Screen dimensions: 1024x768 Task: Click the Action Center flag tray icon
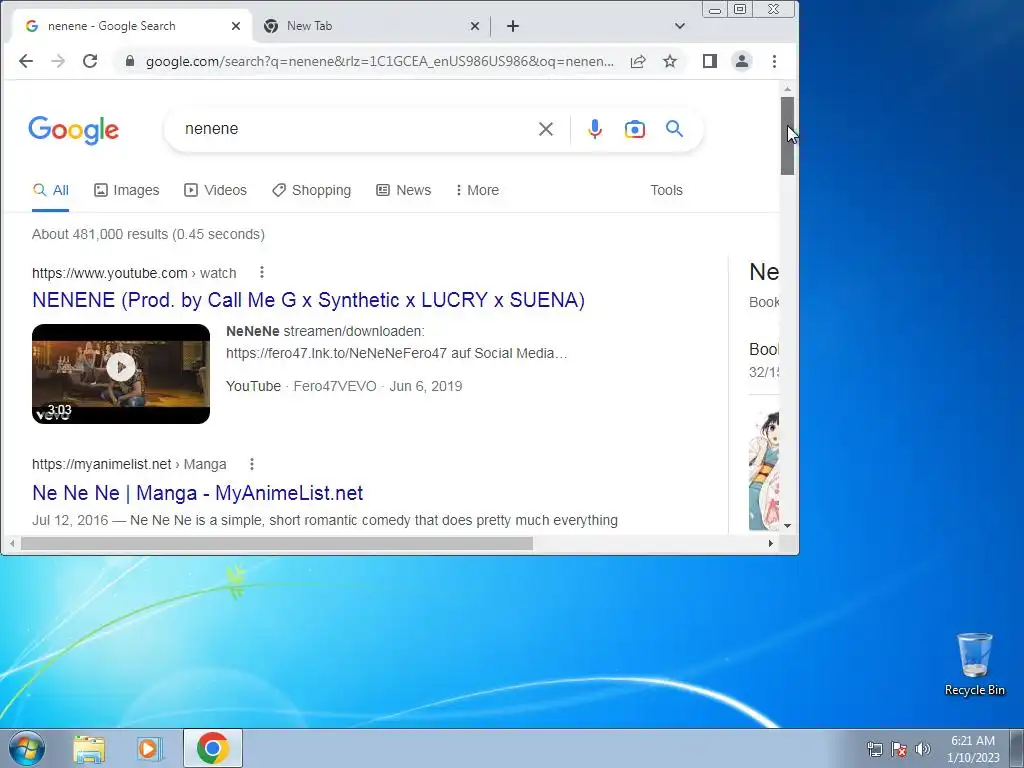pos(899,749)
